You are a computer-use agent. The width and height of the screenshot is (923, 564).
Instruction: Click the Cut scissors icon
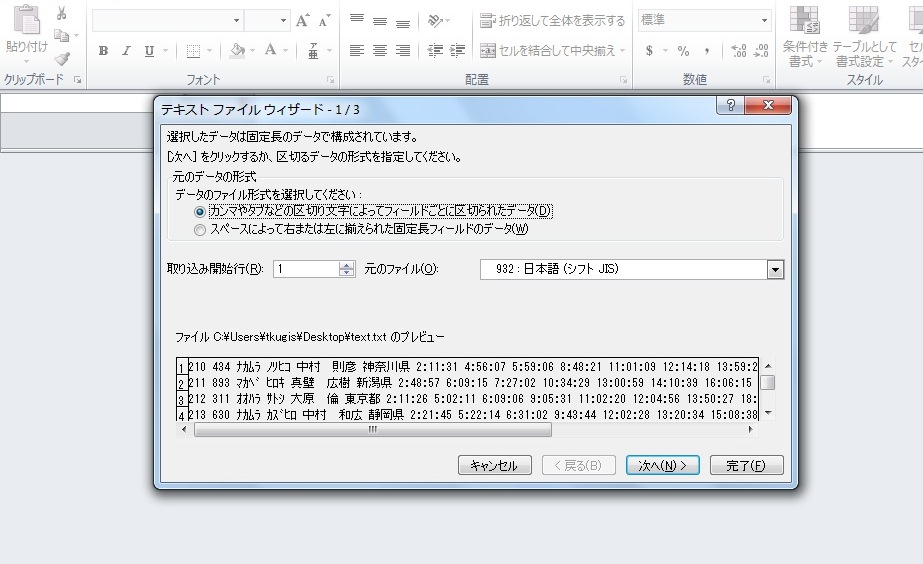[x=62, y=14]
